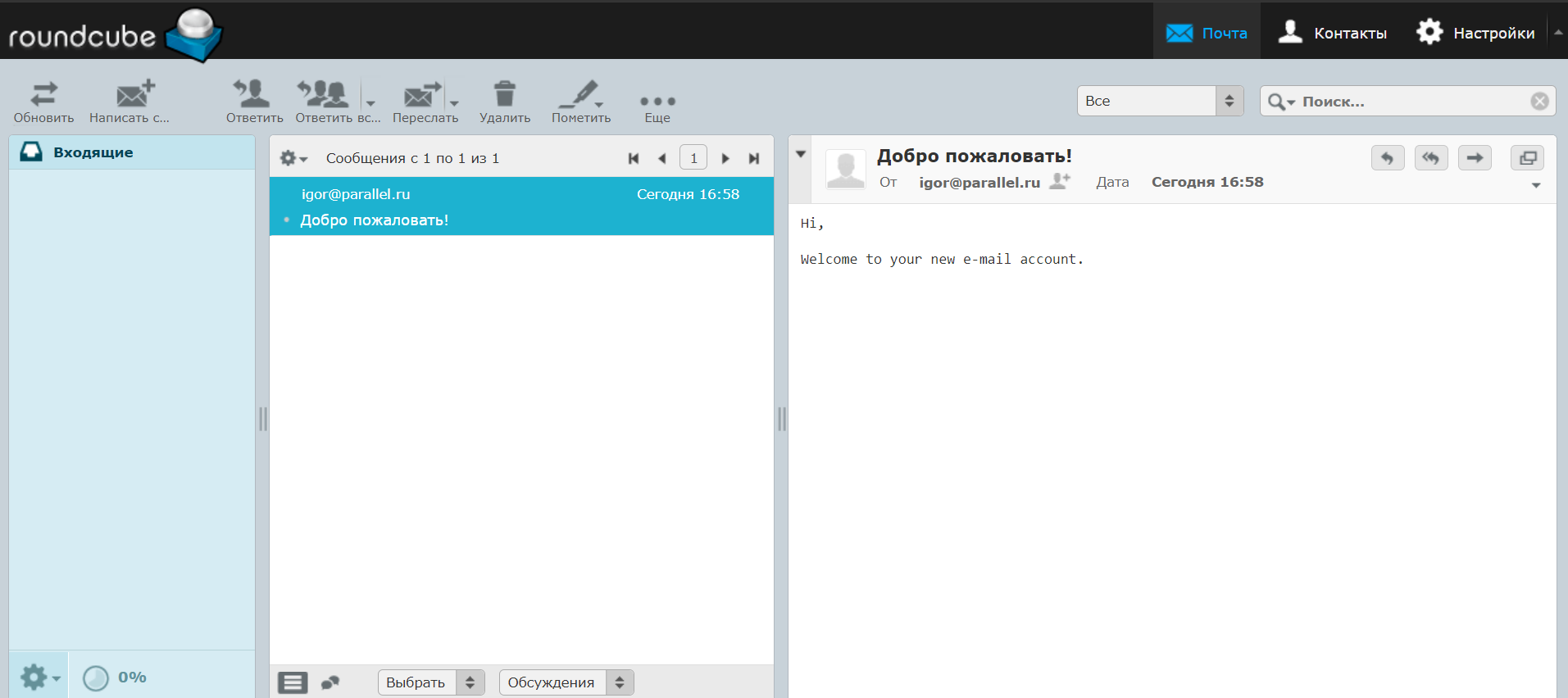Open the Все filter dropdown
The width and height of the screenshot is (1568, 698).
pyautogui.click(x=1160, y=101)
